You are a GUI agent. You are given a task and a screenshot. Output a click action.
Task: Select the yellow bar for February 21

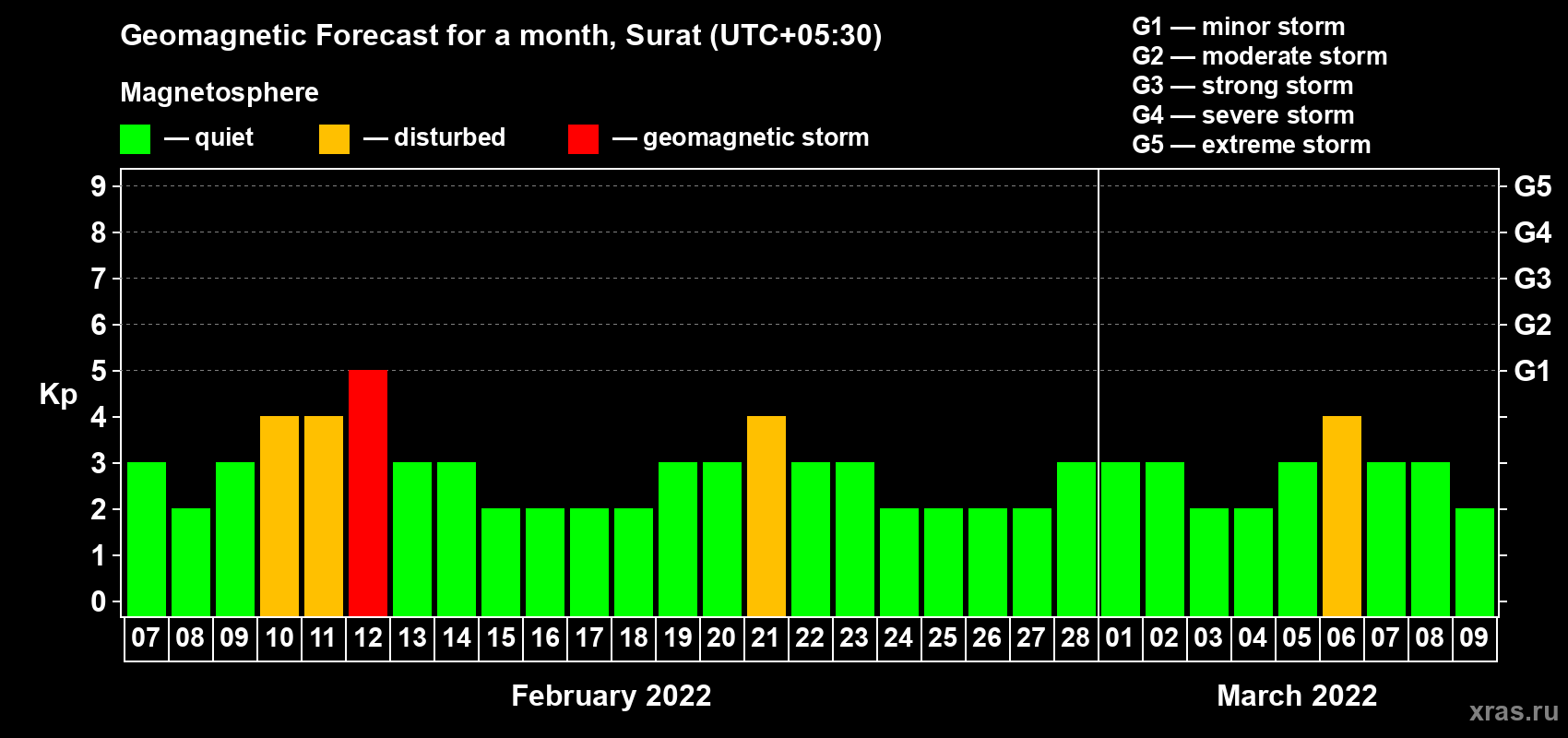(x=766, y=517)
